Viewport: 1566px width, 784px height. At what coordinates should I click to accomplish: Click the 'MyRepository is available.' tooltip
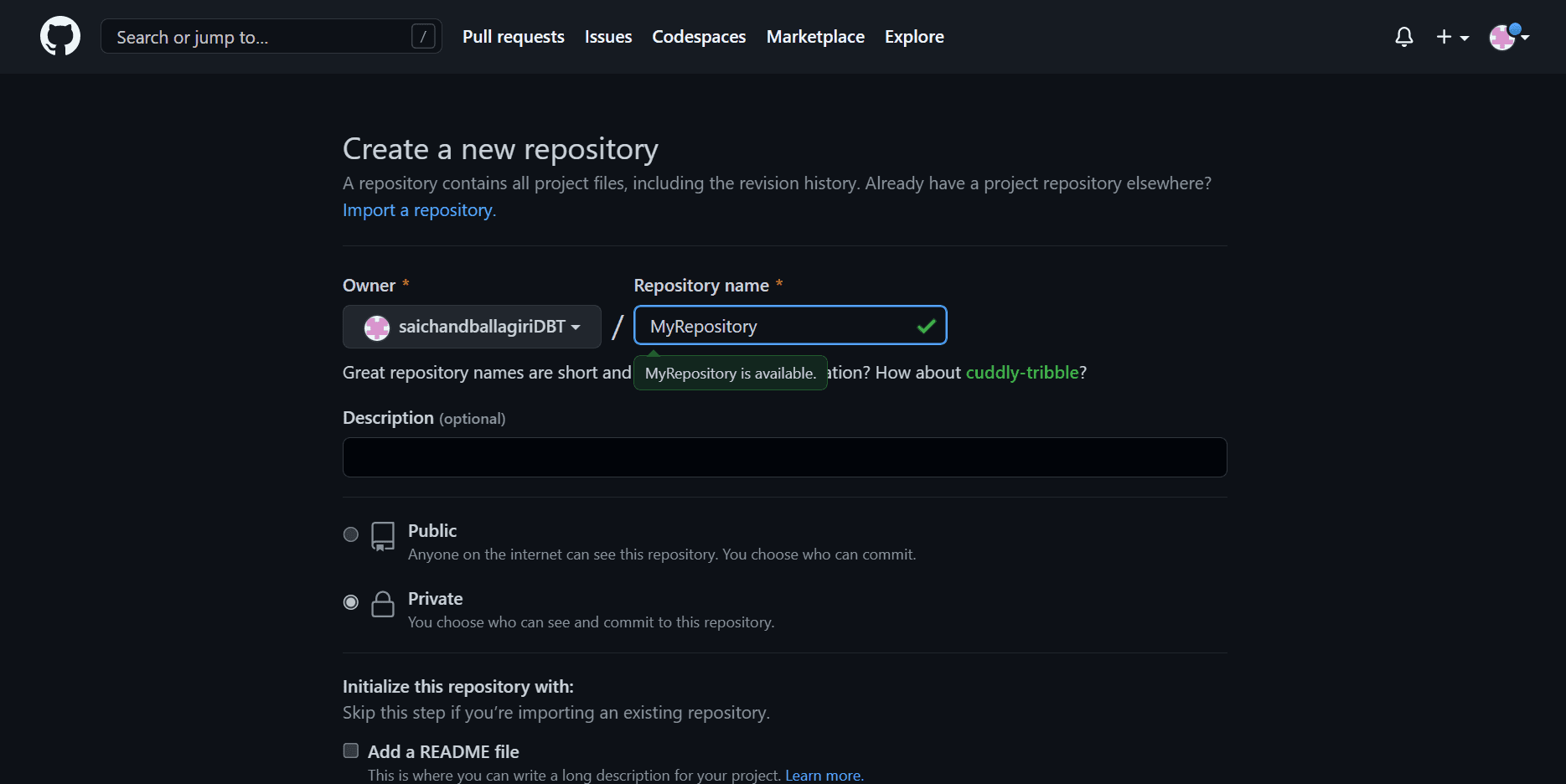(x=731, y=373)
